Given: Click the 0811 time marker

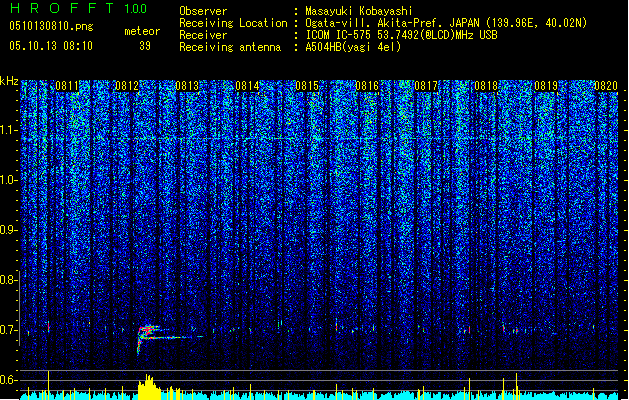Looking at the screenshot, I should [x=67, y=86].
